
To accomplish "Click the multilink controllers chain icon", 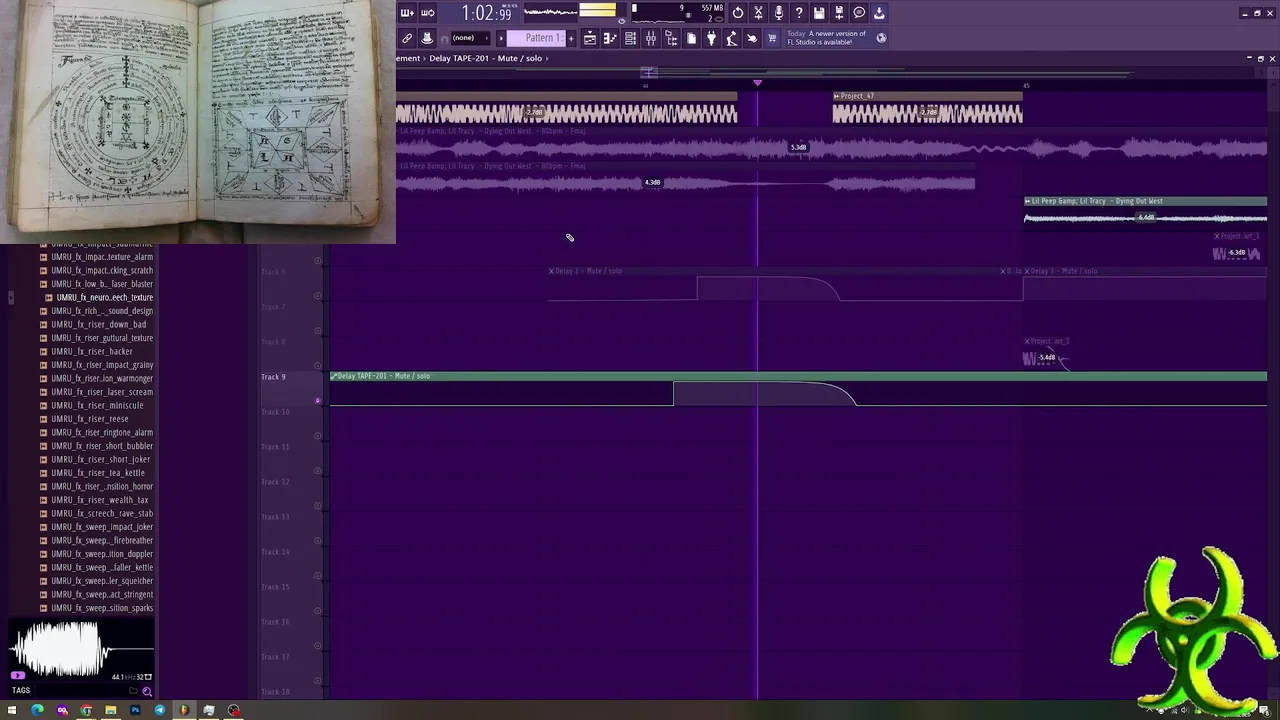I will 407,38.
